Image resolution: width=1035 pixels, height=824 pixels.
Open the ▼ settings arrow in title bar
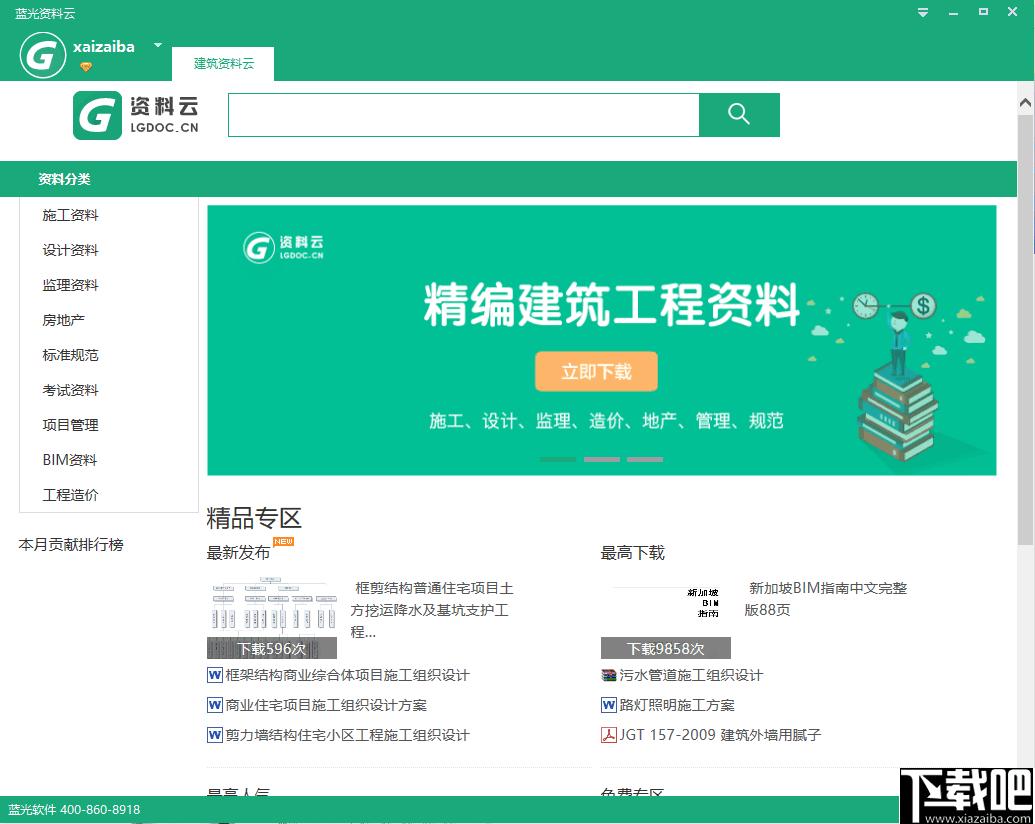click(x=922, y=13)
